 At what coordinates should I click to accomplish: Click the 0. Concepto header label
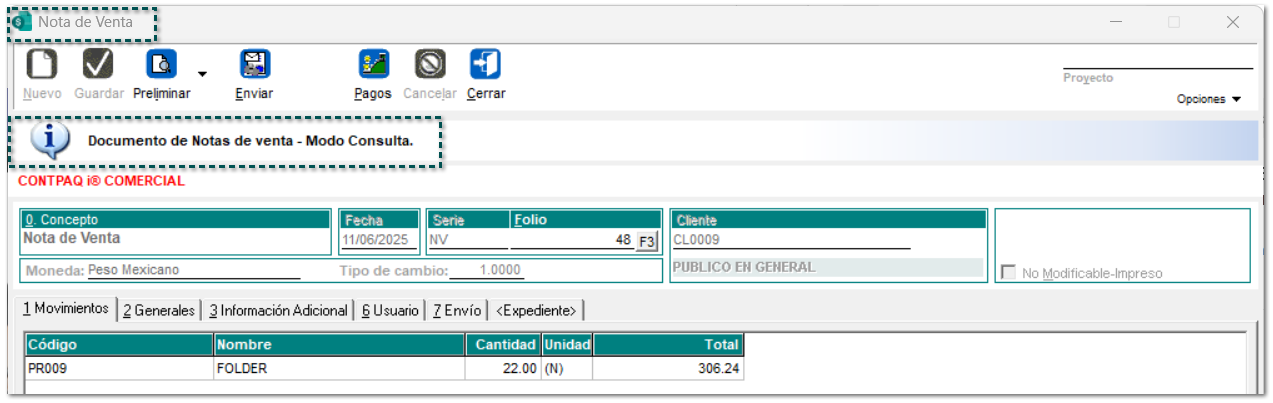(x=61, y=220)
